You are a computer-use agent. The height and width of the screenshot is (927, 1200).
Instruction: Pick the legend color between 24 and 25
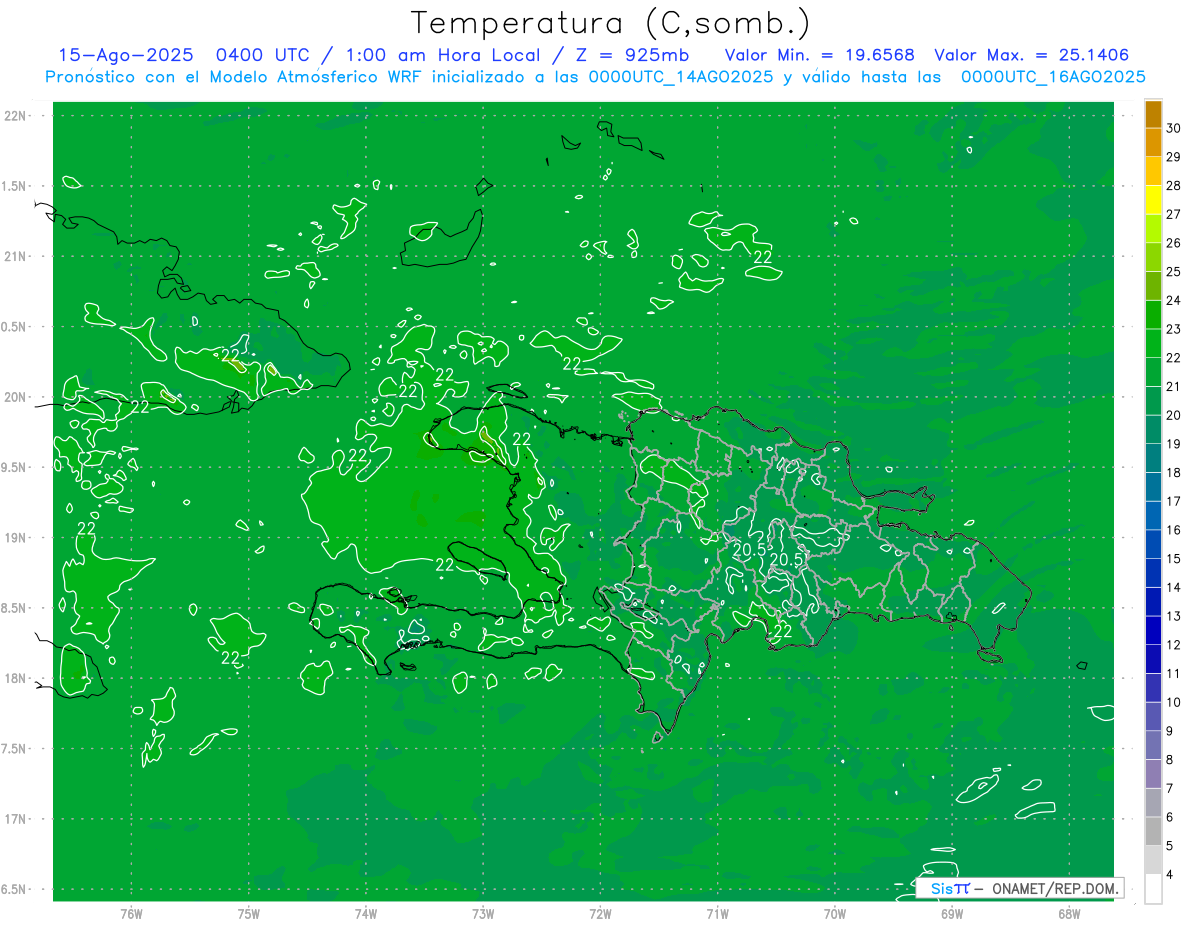click(x=1153, y=285)
